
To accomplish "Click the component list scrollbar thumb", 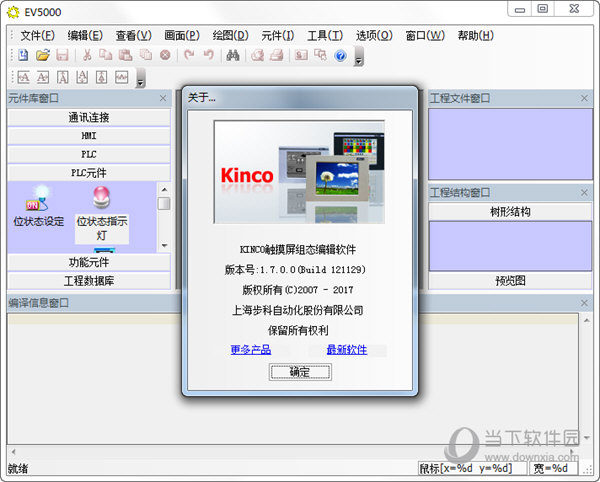I will pyautogui.click(x=164, y=204).
